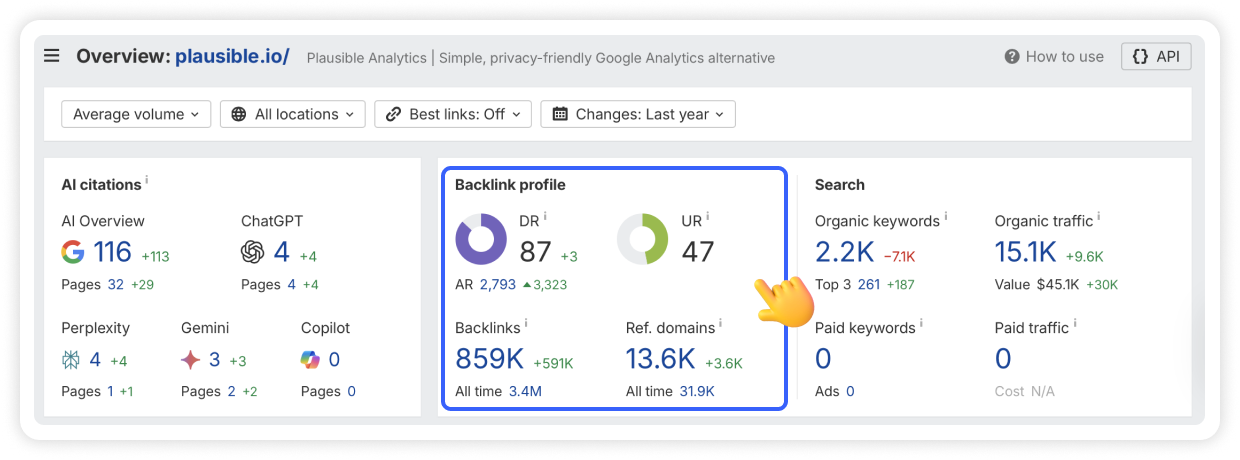Open Changes: Last year date dropdown

click(x=638, y=114)
